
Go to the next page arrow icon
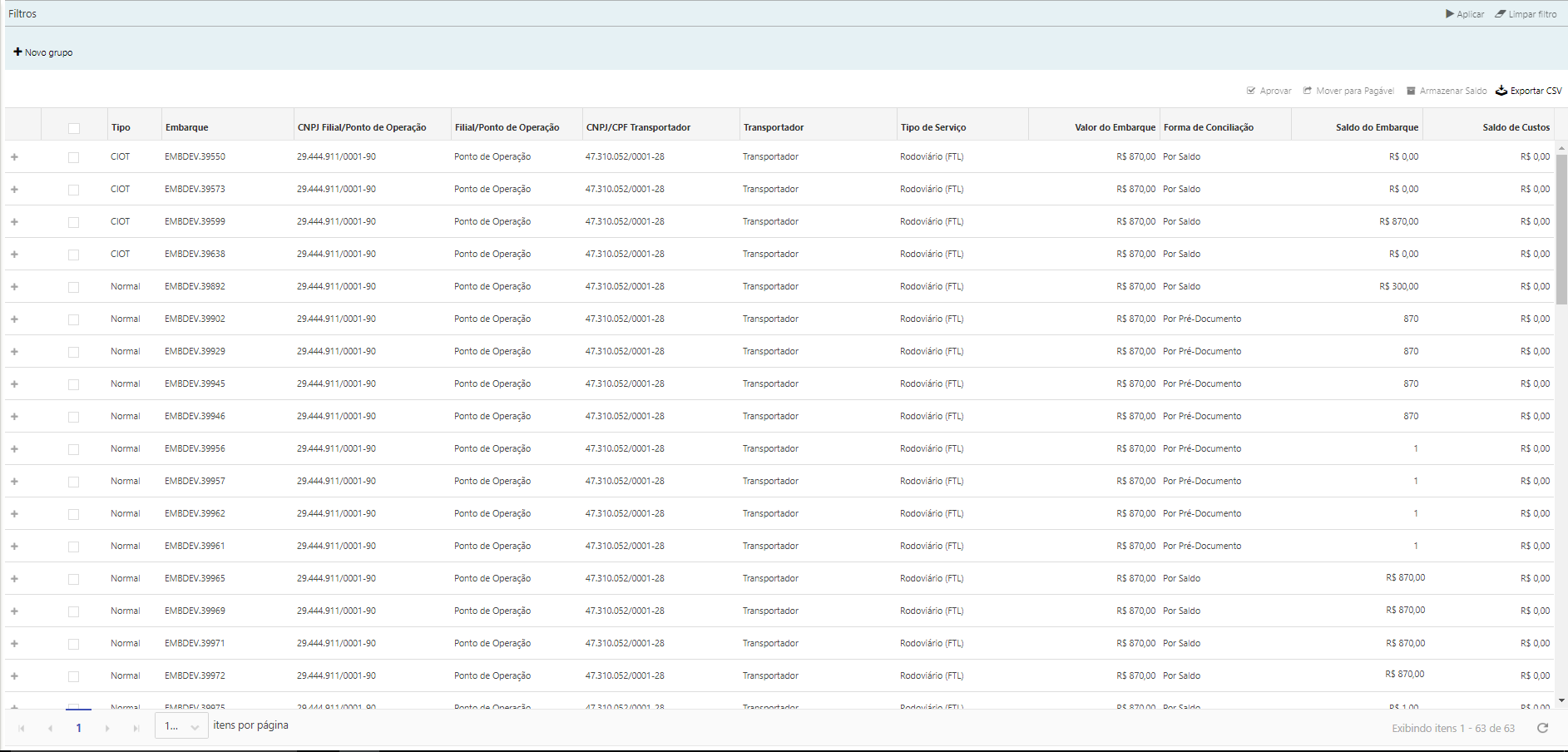107,728
